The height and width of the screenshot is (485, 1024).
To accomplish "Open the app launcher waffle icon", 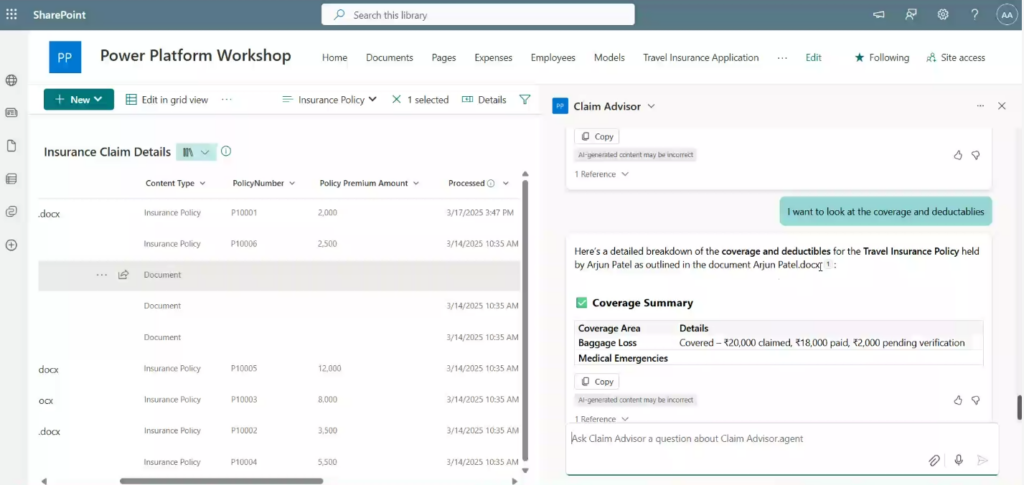I will [12, 14].
